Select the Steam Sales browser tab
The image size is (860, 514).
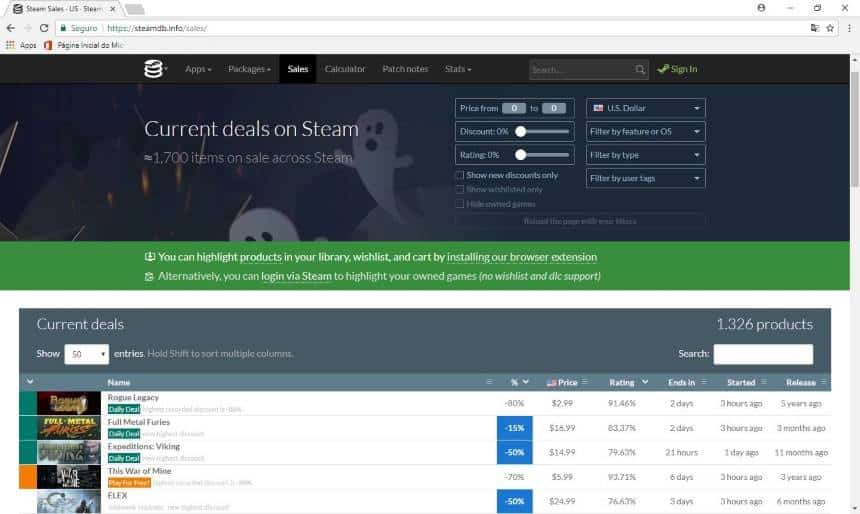[x=65, y=9]
